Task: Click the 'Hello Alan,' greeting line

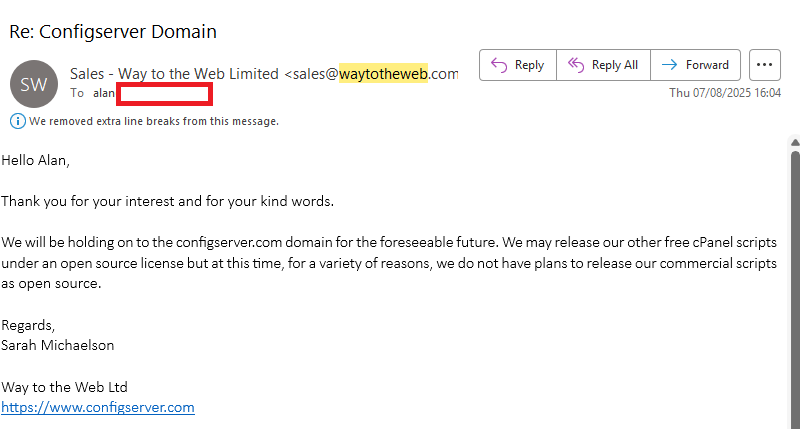Action: point(35,160)
